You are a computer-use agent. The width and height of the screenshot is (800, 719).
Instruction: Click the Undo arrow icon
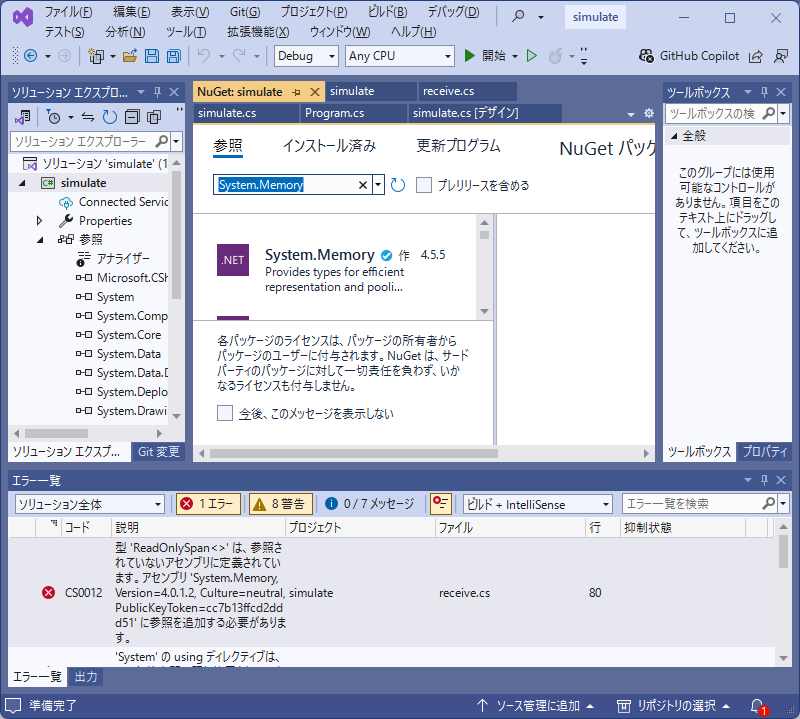point(204,56)
